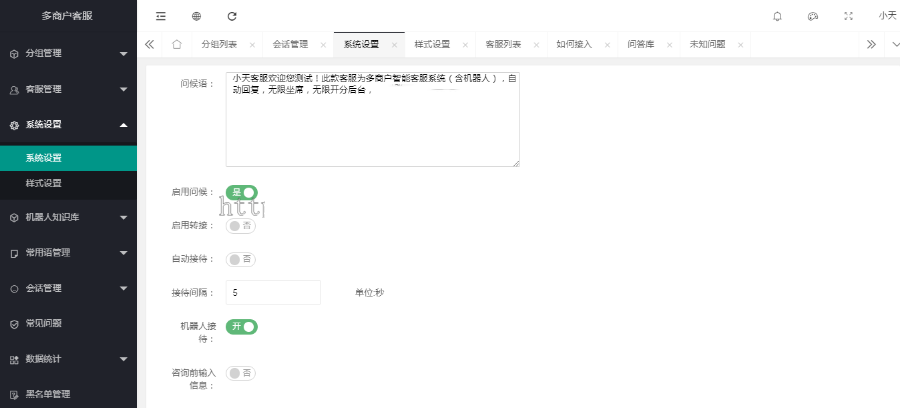Enable the 启用转接 switch
This screenshot has height=408, width=900.
point(240,226)
